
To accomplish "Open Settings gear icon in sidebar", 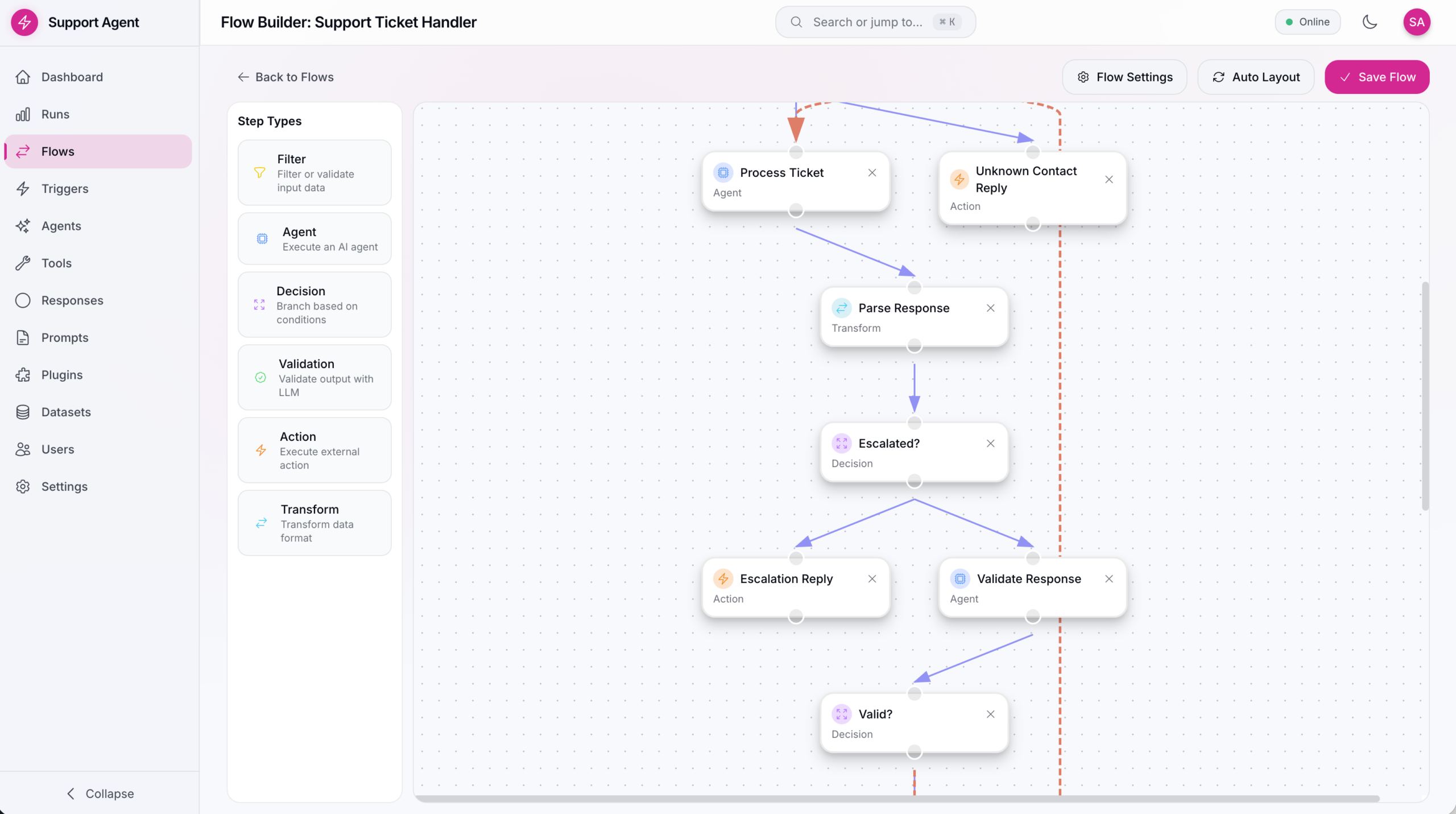I will pyautogui.click(x=23, y=487).
